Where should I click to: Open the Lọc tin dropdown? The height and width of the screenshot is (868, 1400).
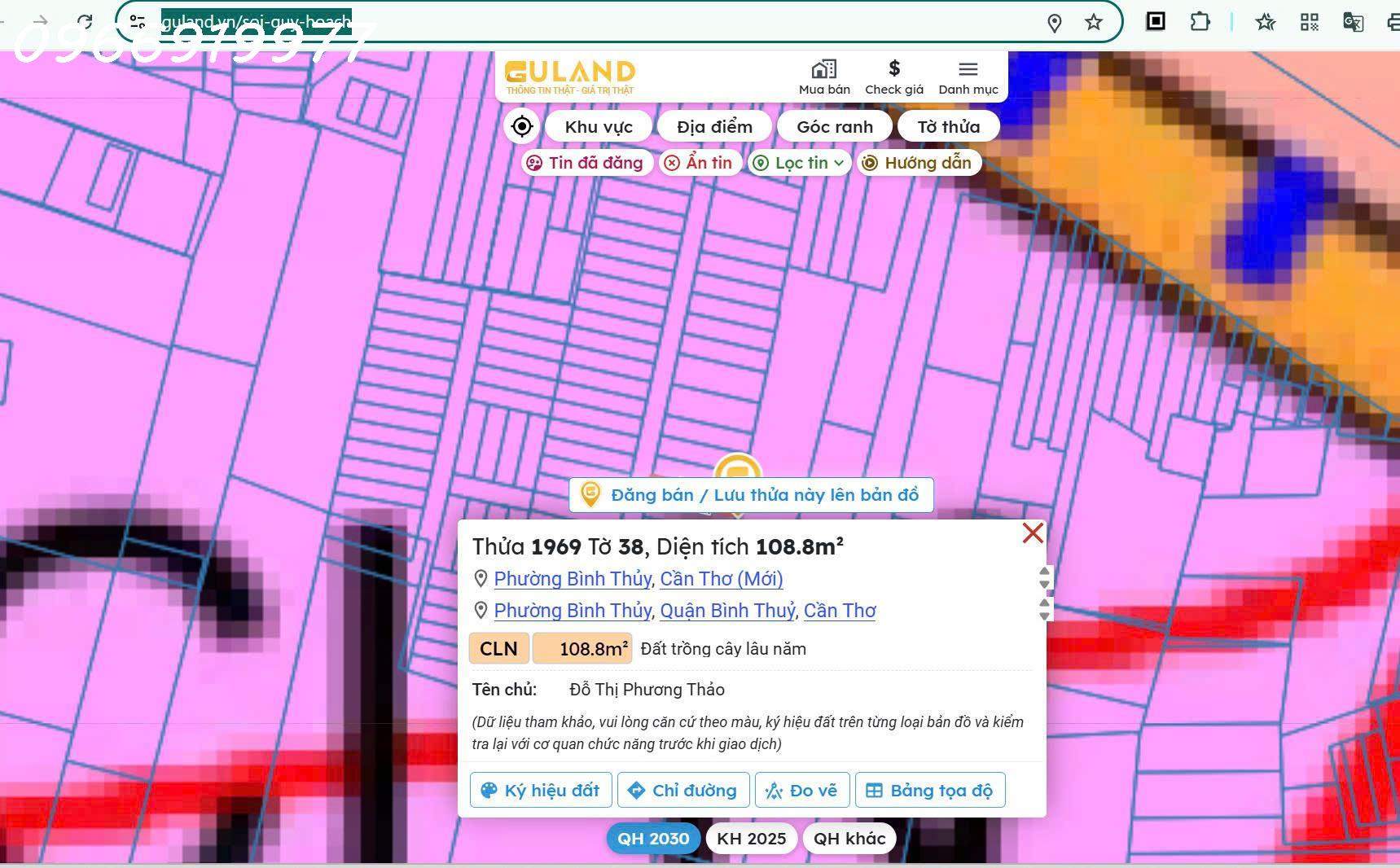[x=799, y=162]
